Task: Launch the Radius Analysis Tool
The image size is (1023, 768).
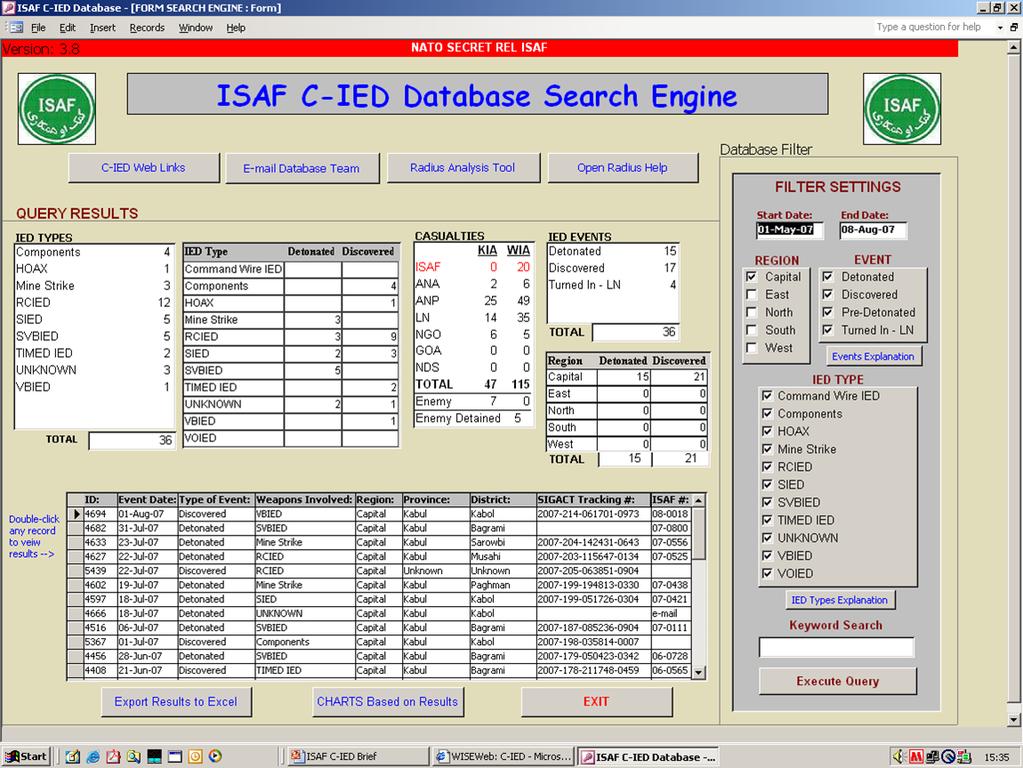Action: tap(463, 168)
